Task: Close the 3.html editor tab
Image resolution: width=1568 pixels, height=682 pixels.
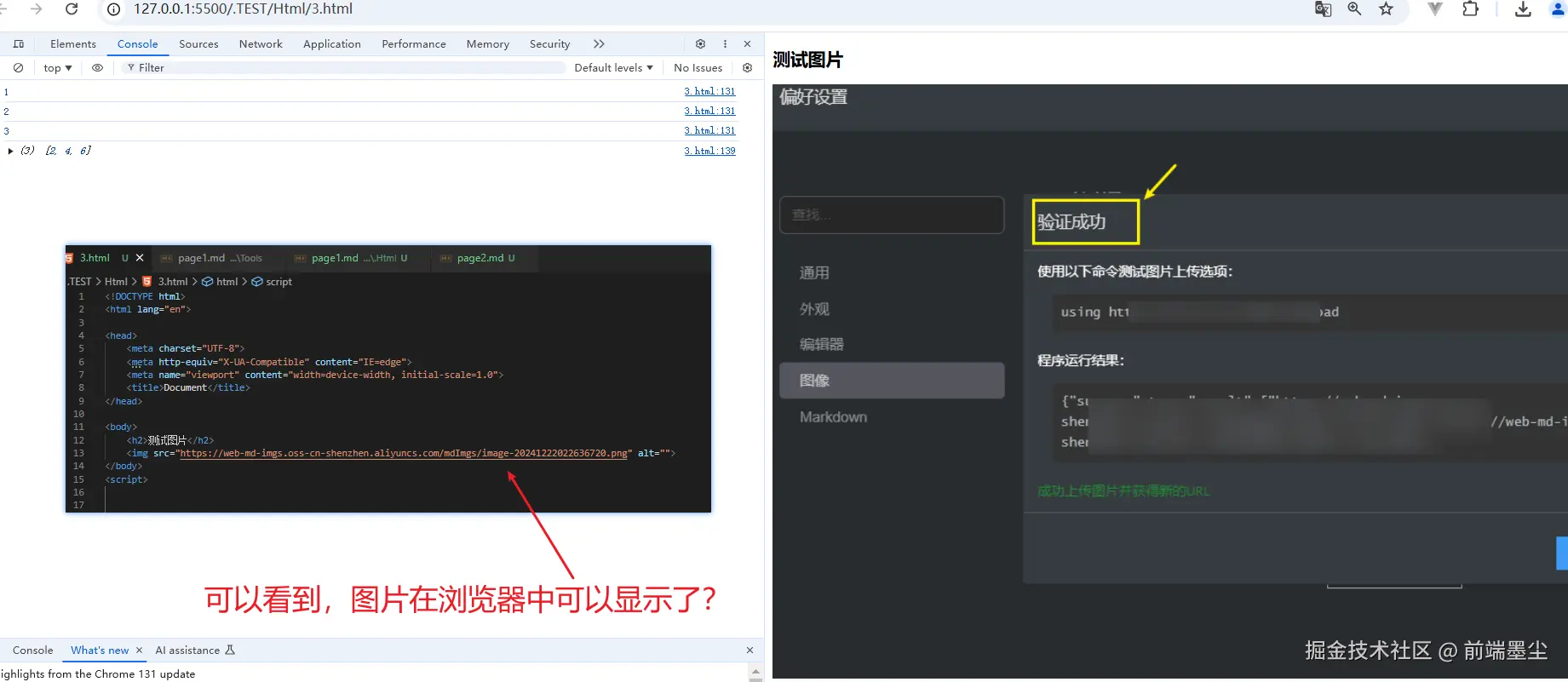Action: click(x=140, y=258)
